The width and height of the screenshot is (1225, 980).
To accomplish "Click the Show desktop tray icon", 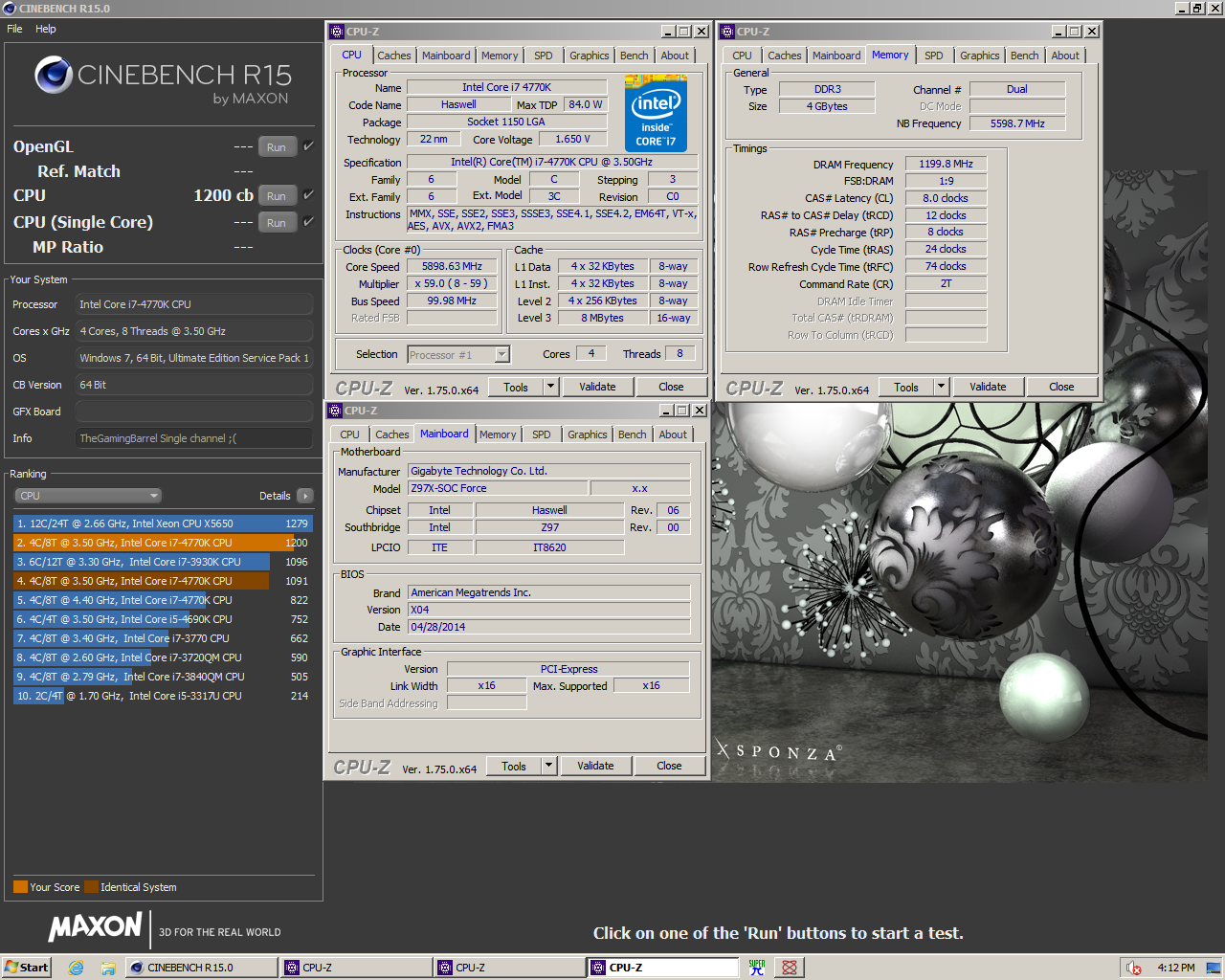I will (1213, 968).
